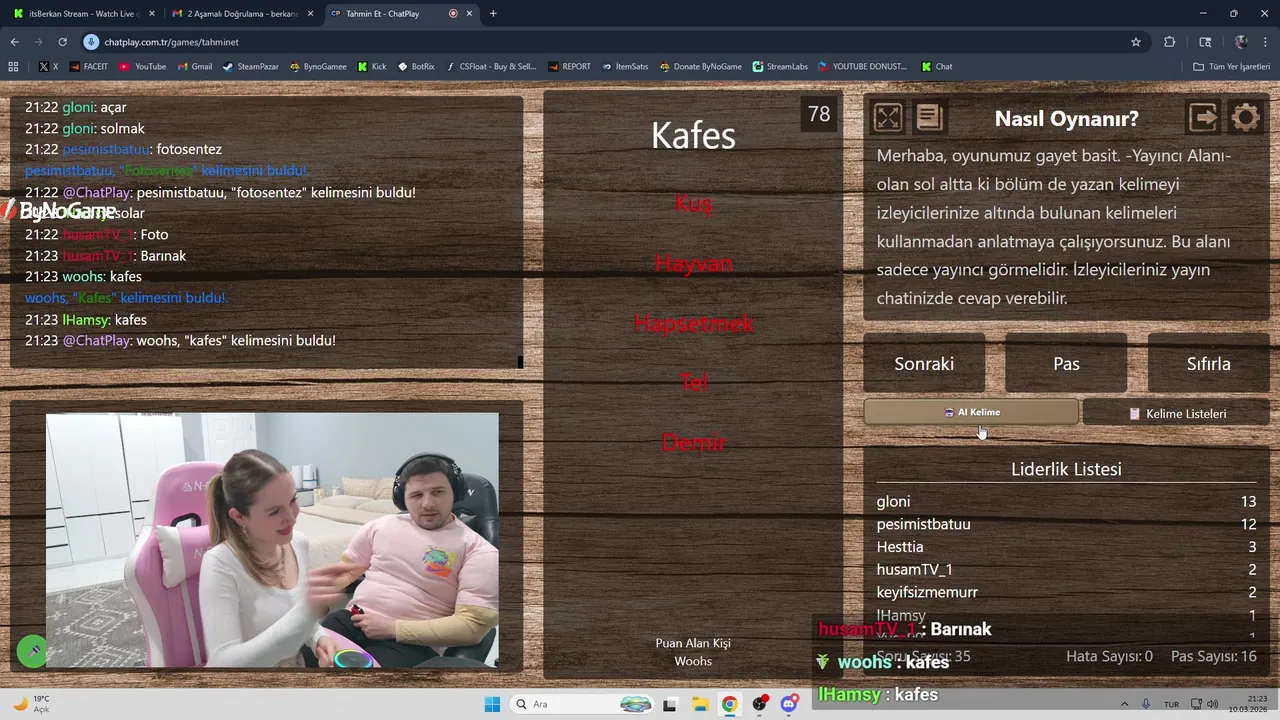Open YOUTUBE DONUST bookmark
Viewport: 1280px width, 720px height.
(863, 67)
